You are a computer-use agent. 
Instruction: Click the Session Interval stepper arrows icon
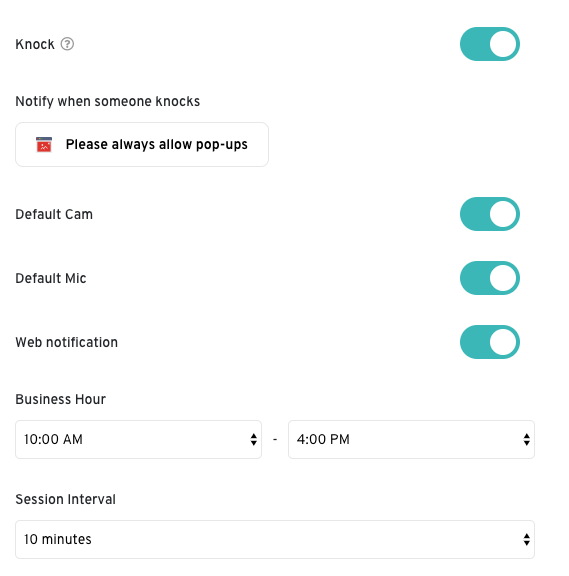pos(527,539)
